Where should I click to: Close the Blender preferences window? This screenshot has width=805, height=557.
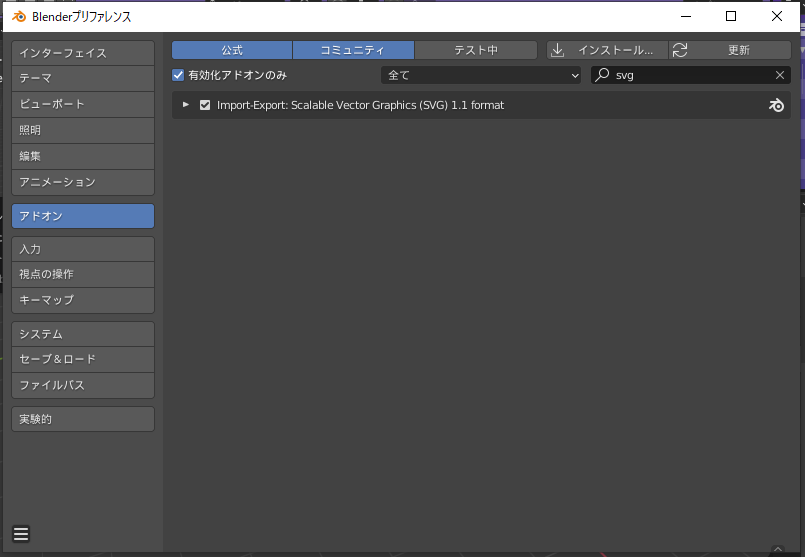point(777,16)
